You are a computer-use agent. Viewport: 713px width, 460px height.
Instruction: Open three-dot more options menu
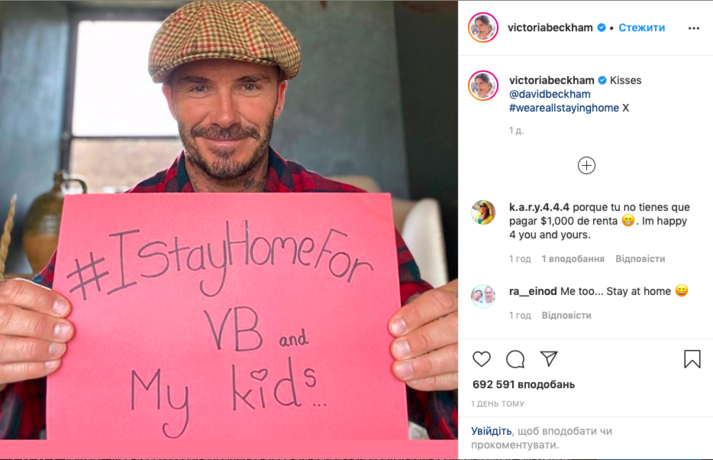694,28
